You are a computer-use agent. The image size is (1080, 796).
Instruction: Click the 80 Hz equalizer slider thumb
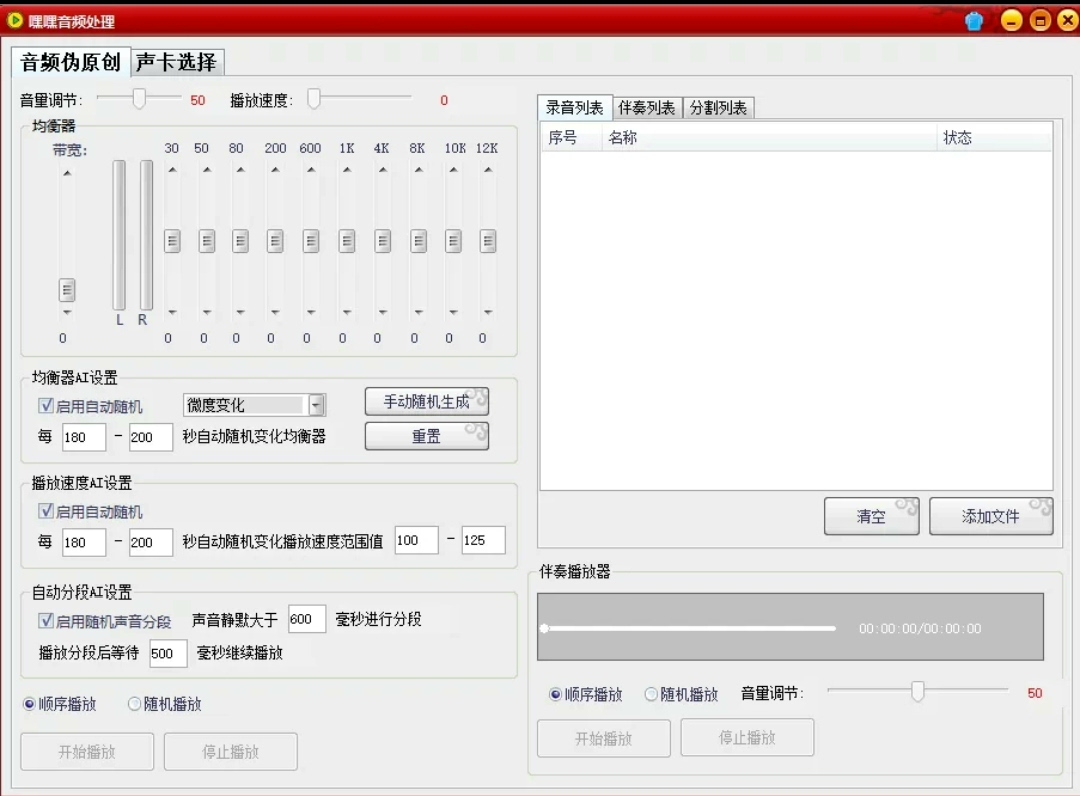coord(240,241)
